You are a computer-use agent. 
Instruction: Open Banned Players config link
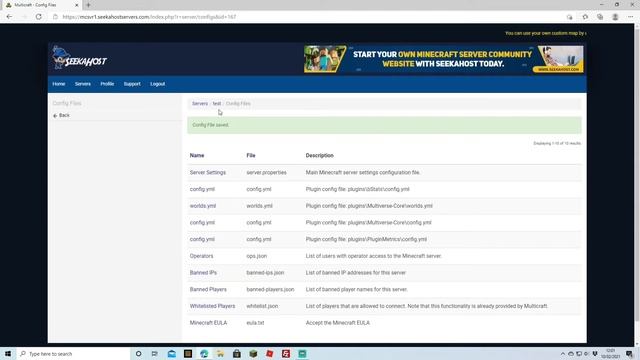pyautogui.click(x=208, y=289)
